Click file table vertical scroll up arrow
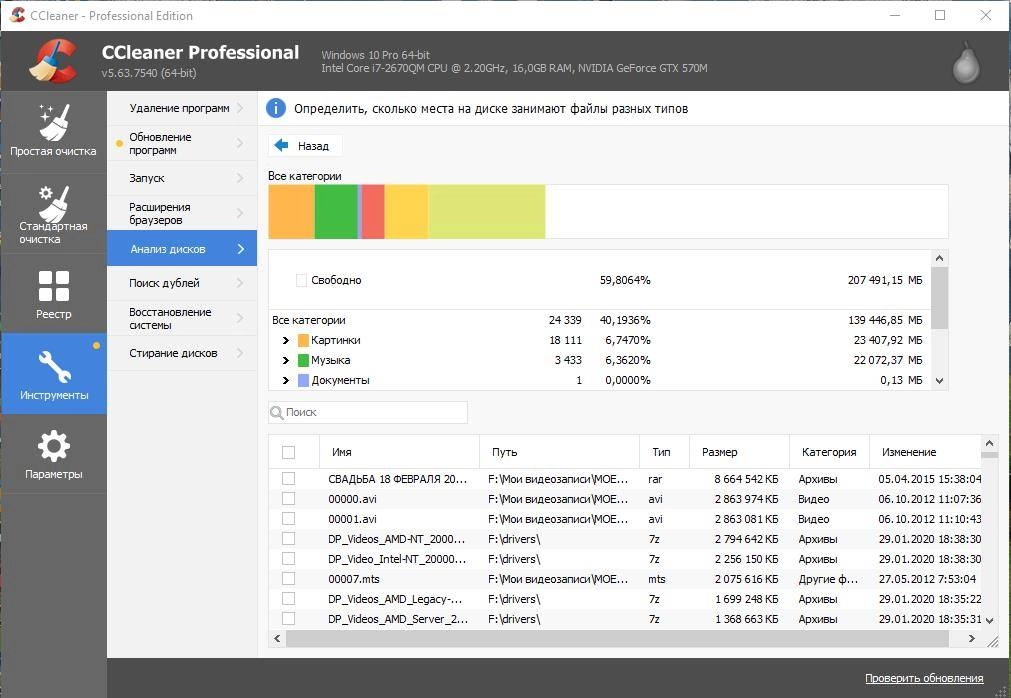This screenshot has height=698, width=1011. point(990,443)
